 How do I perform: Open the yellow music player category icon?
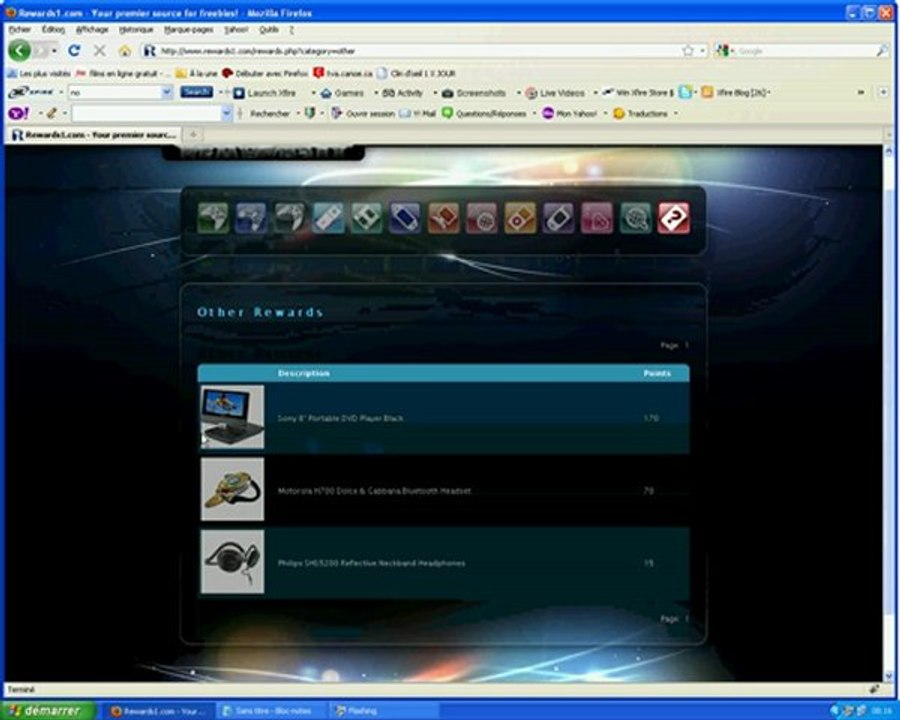coord(520,218)
